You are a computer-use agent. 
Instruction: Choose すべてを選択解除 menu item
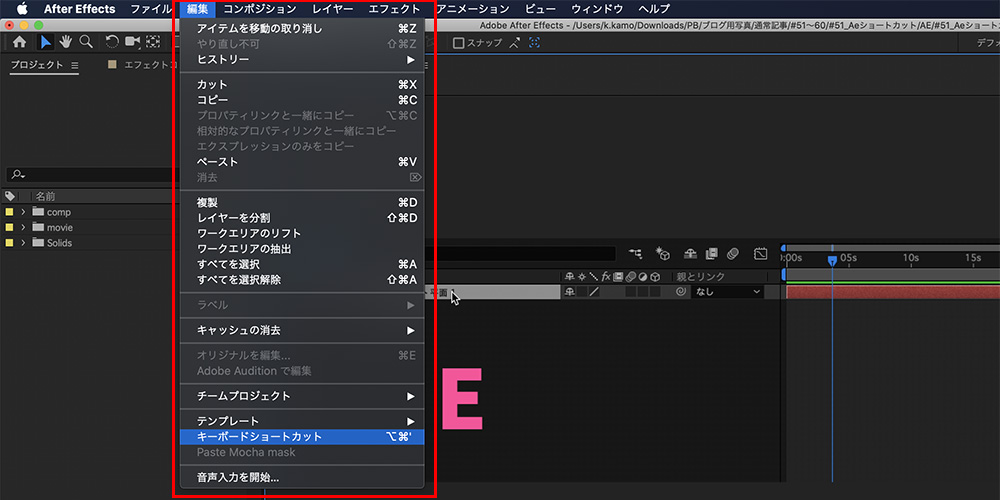coord(302,279)
